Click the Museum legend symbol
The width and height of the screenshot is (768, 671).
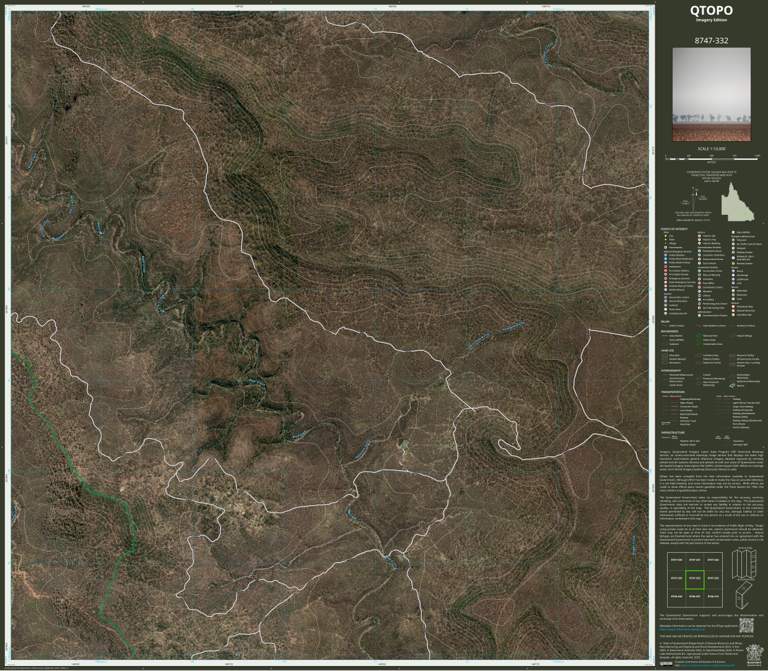tap(699, 291)
